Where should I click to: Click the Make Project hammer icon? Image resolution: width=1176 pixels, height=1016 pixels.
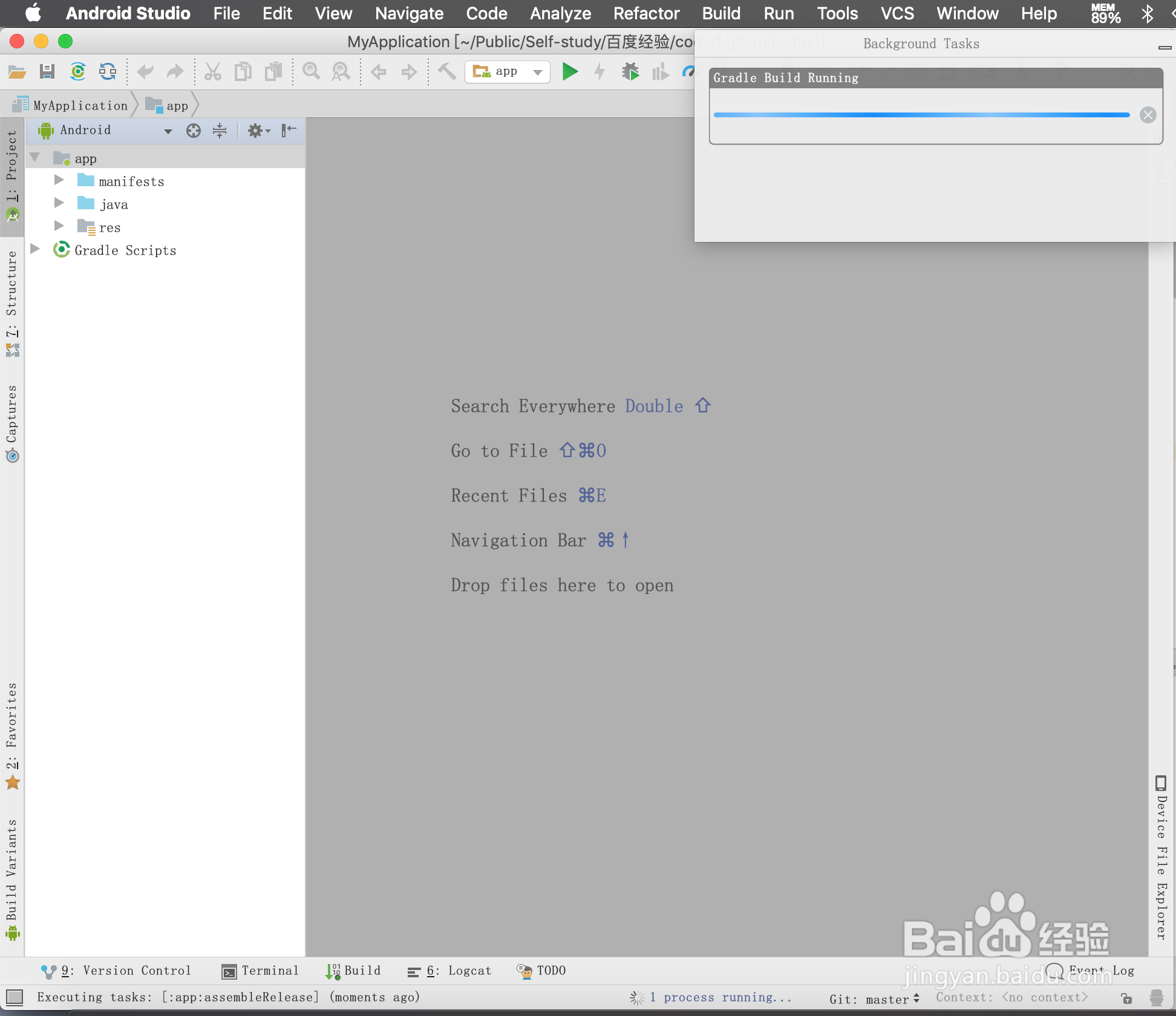pyautogui.click(x=446, y=72)
